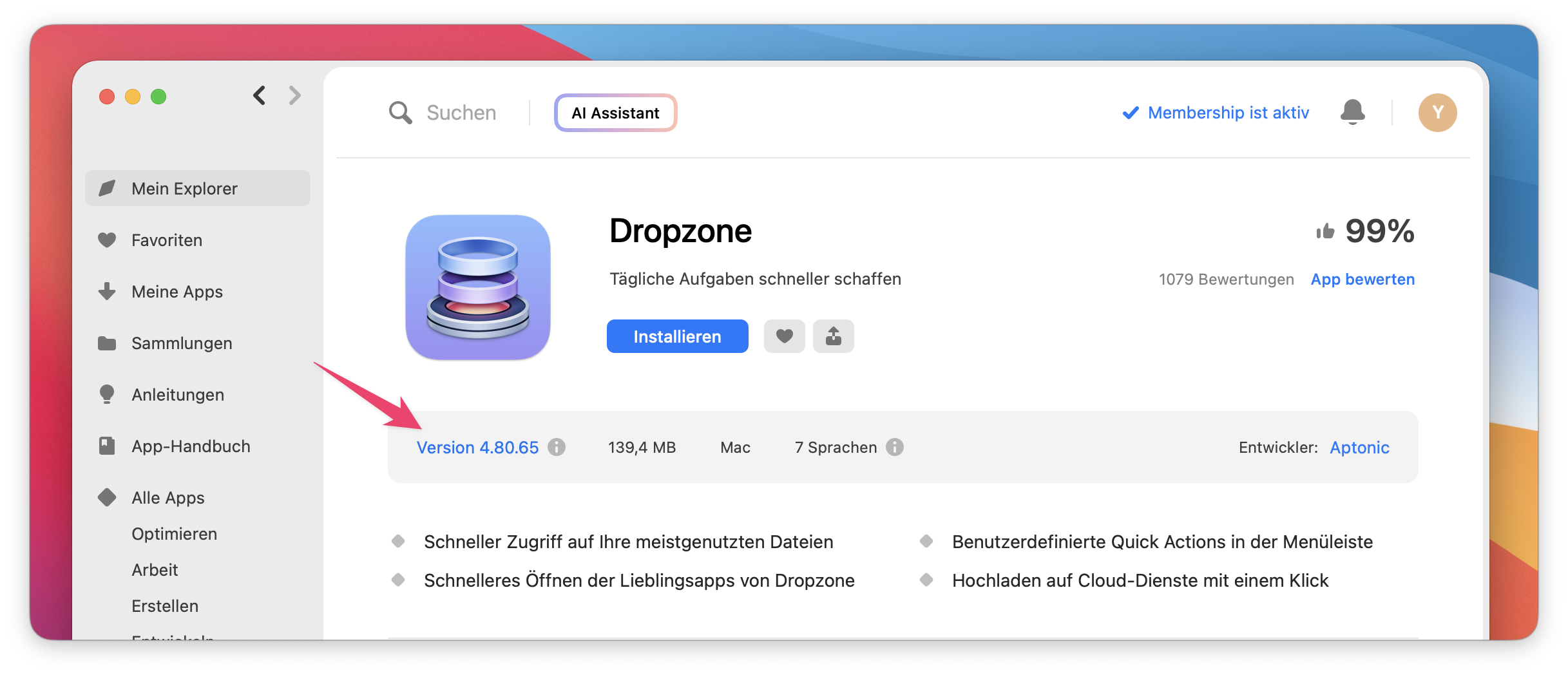
Task: Click the Version 4.80.65 link
Action: [x=477, y=447]
